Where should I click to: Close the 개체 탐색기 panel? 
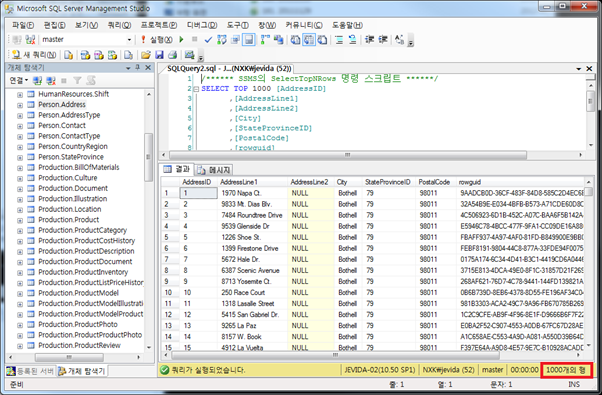[x=148, y=68]
